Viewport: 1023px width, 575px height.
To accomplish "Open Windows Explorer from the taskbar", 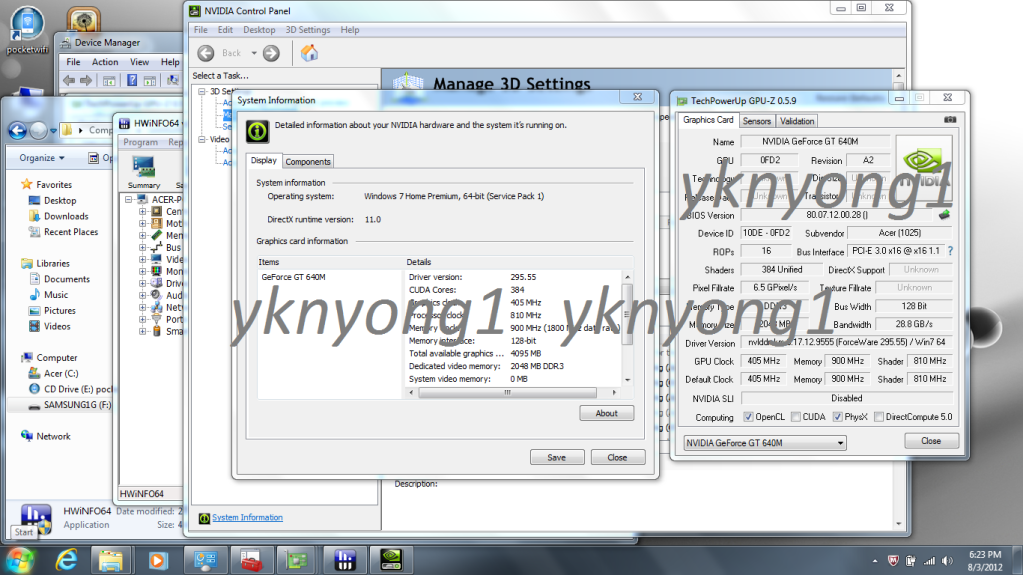I will (110, 560).
